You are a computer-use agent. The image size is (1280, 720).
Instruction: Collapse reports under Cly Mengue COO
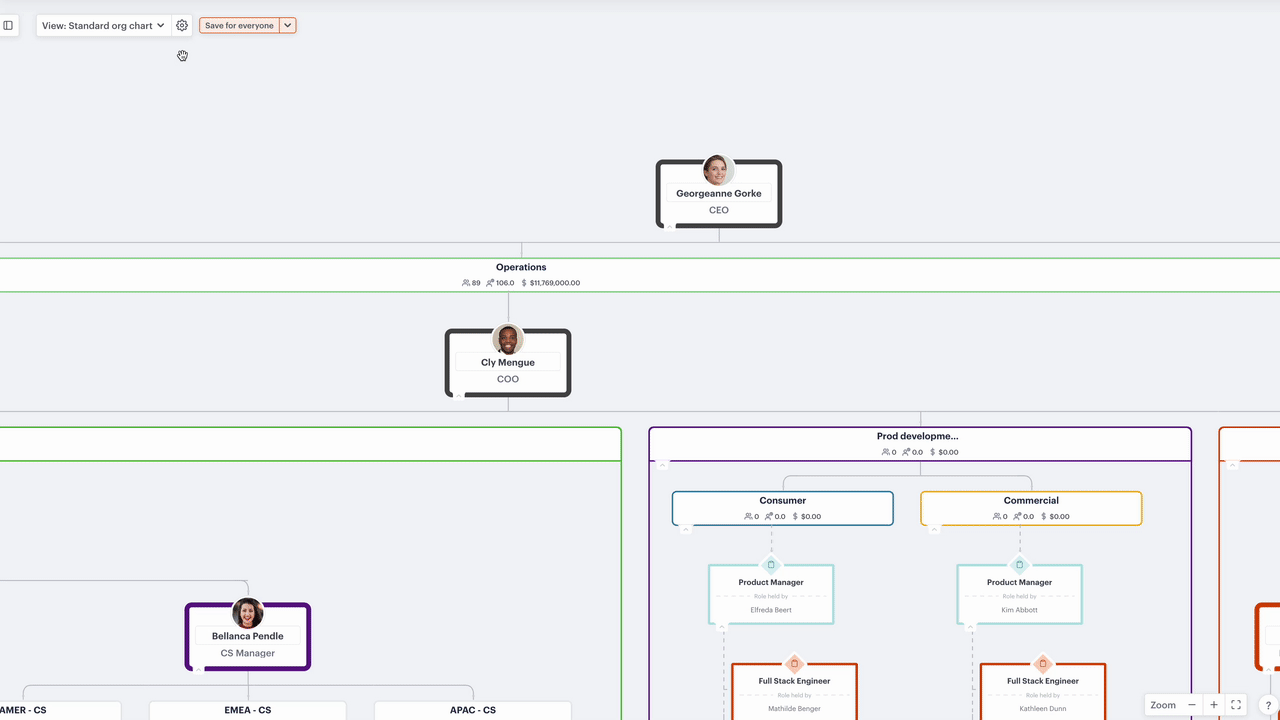point(459,395)
